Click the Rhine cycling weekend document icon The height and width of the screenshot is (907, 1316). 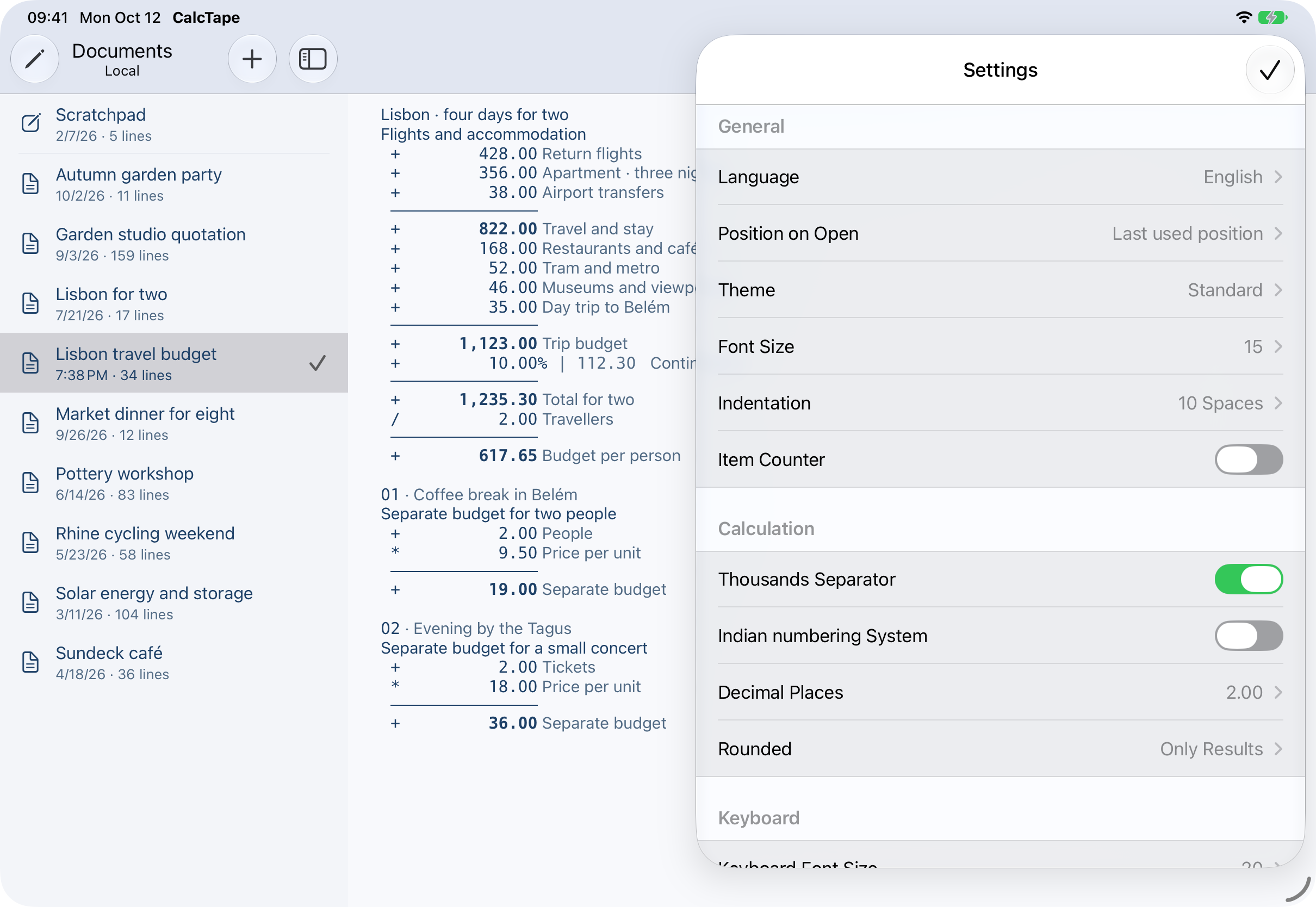click(30, 542)
